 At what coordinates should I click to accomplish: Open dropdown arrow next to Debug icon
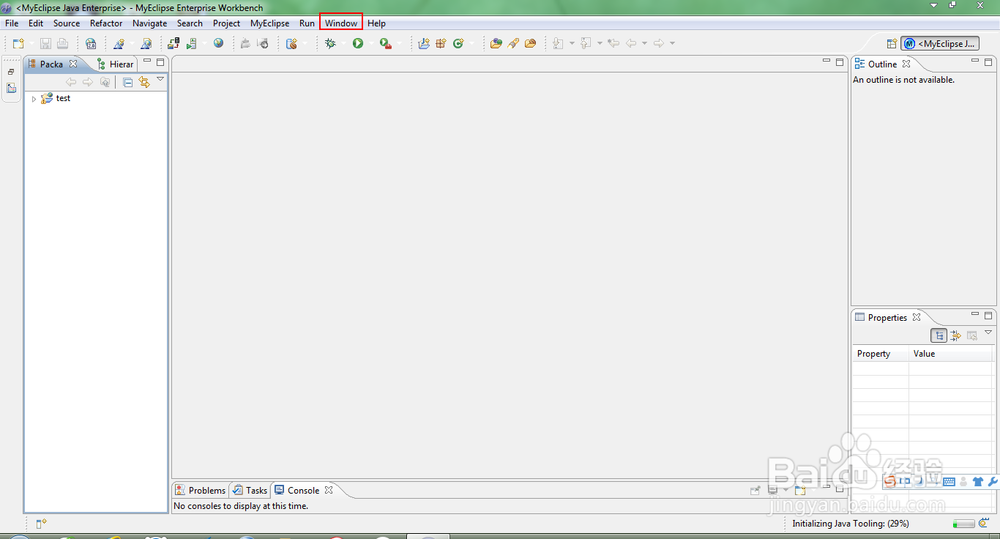click(343, 43)
